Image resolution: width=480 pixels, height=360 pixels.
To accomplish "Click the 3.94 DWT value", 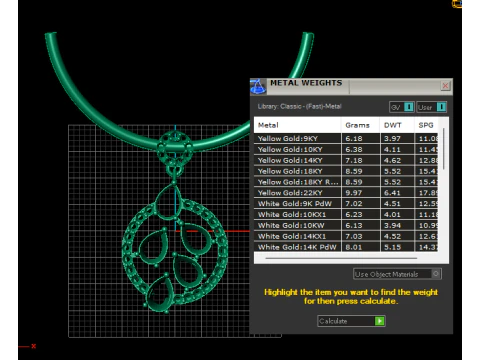I will [392, 225].
